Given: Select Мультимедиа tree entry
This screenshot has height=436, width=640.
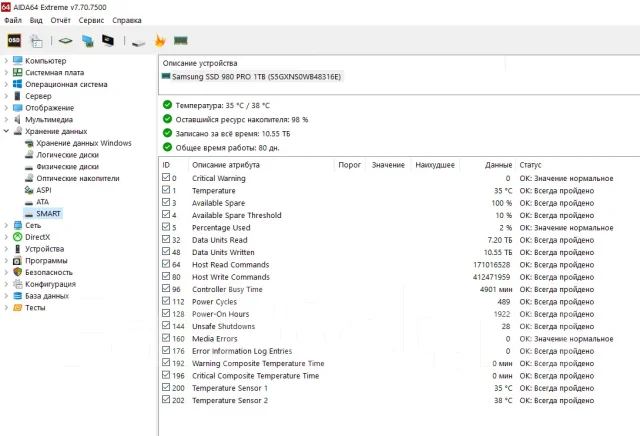Looking at the screenshot, I should pos(49,120).
